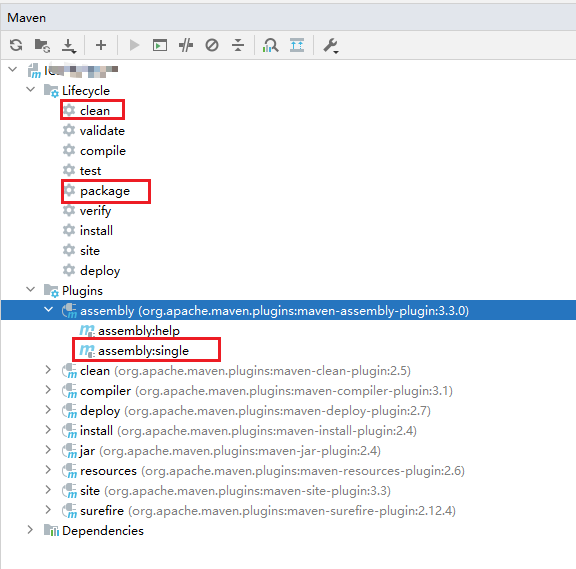Screen dimensions: 576x569
Task: Collapse the assembly plugin node
Action: coord(48,310)
